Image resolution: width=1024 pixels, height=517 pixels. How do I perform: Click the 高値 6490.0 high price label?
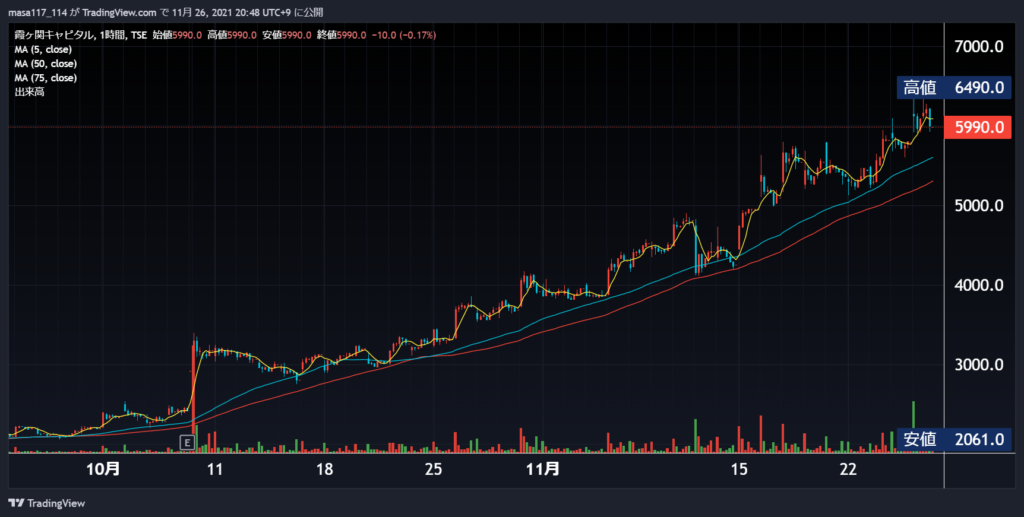[954, 87]
